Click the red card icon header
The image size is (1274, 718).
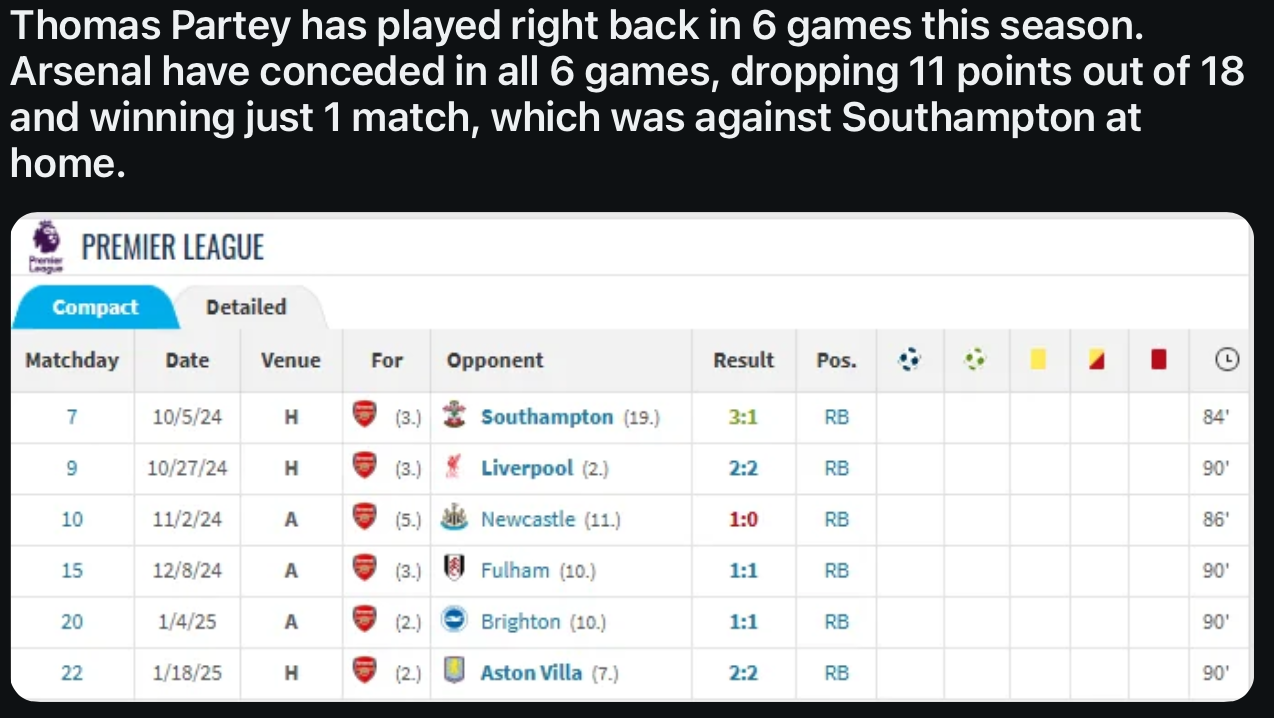pyautogui.click(x=1159, y=359)
